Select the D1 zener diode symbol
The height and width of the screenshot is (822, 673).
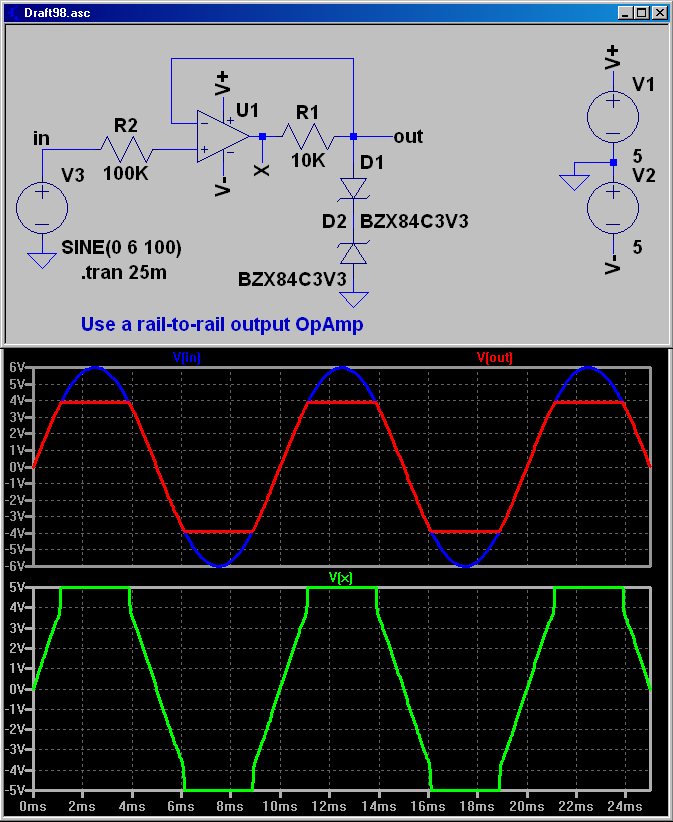[353, 188]
